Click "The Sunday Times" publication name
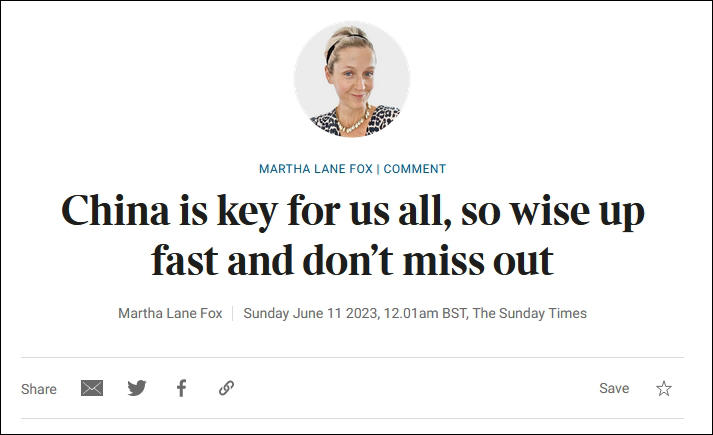 [530, 313]
